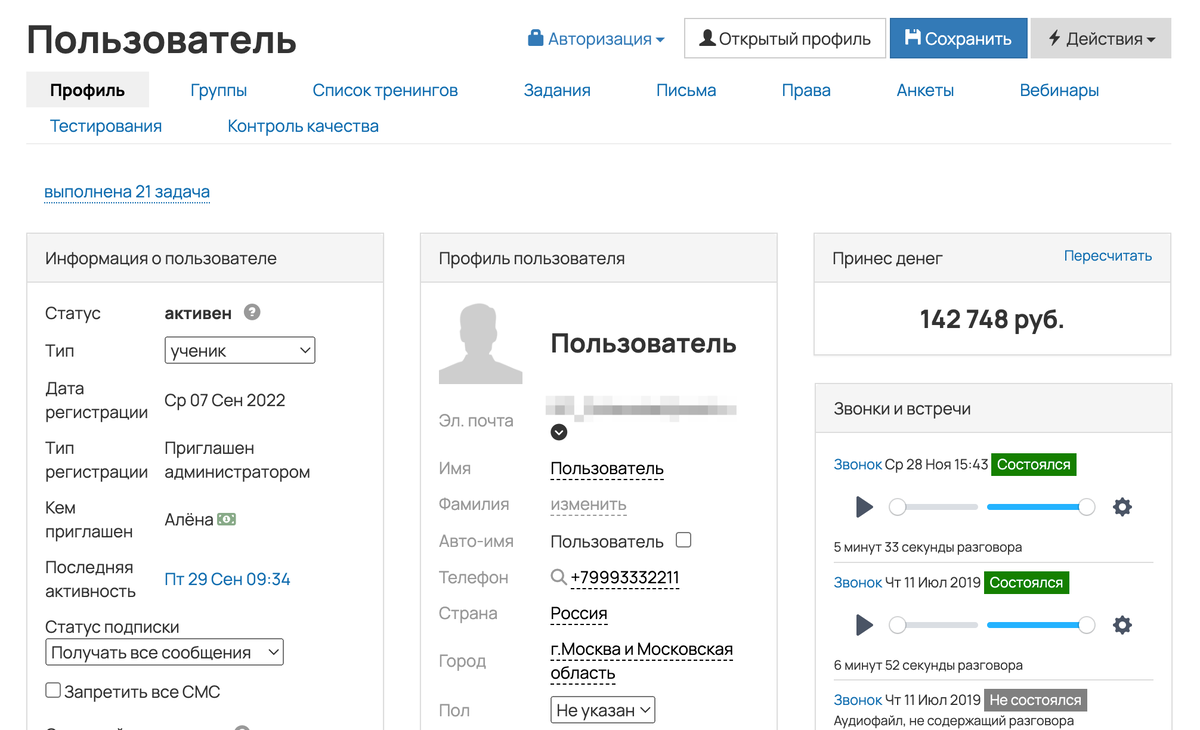Click the question mark beside status 'активен'

251,312
